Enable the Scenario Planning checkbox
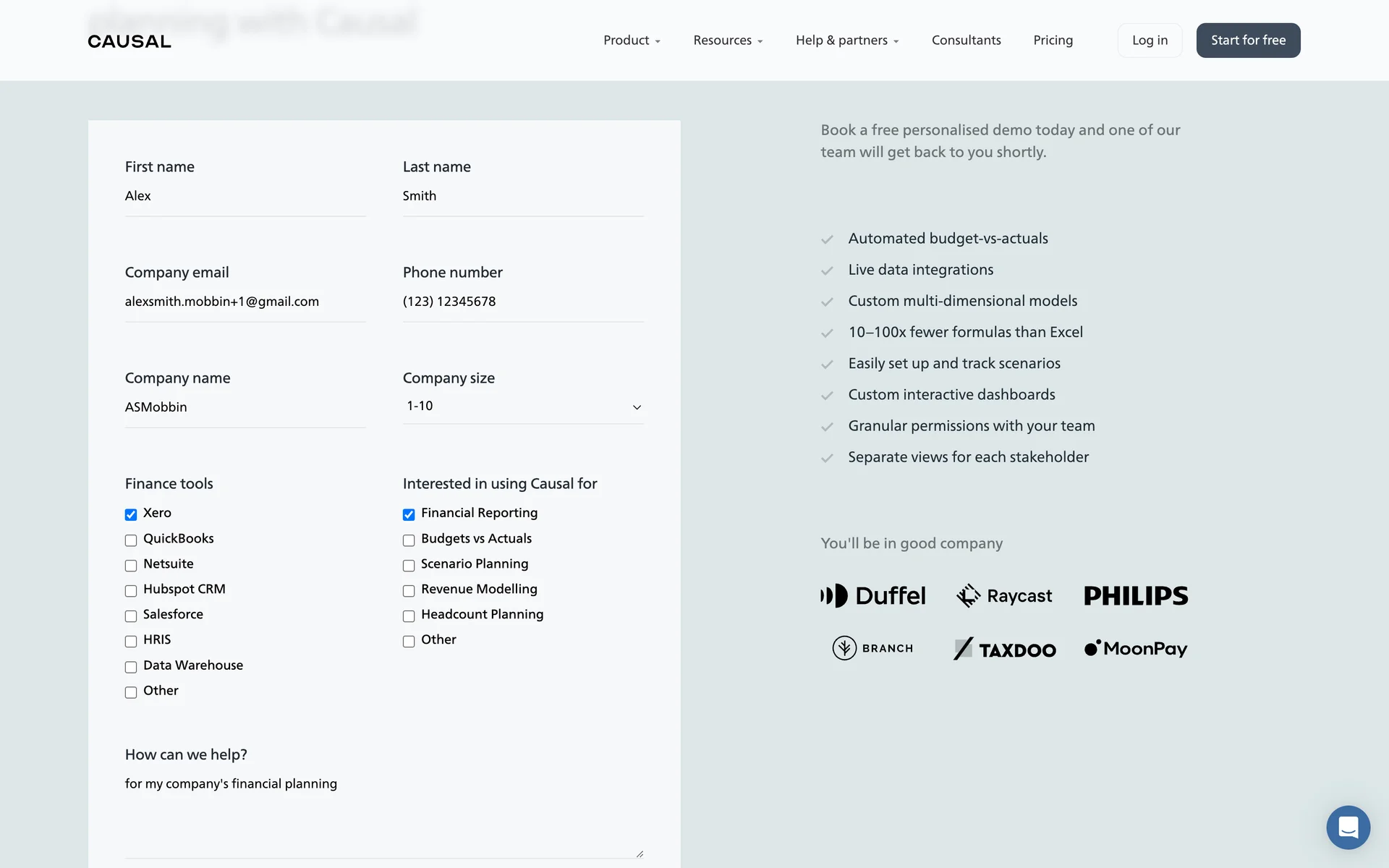Screen dimensions: 1389x868 click(x=409, y=566)
